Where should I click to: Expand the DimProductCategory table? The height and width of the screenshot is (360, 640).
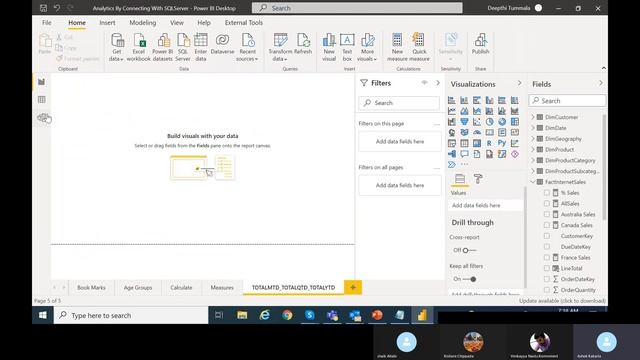tap(533, 160)
